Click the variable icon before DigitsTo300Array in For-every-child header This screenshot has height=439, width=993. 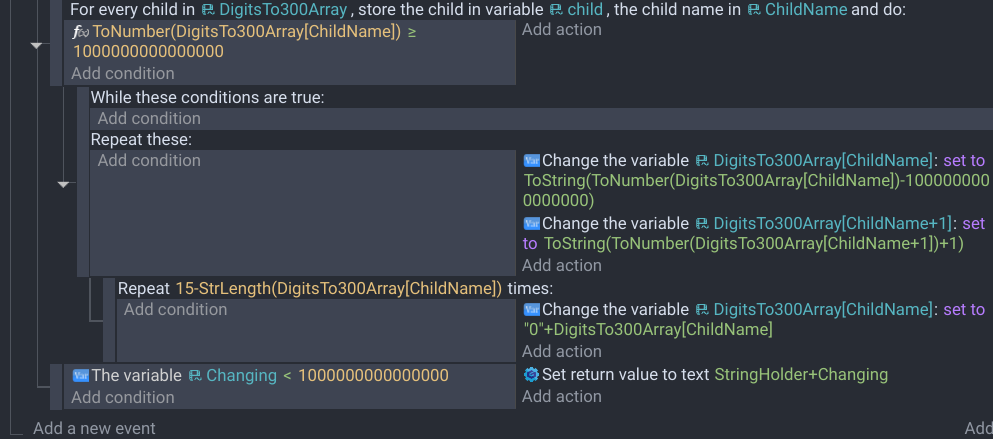pos(208,10)
